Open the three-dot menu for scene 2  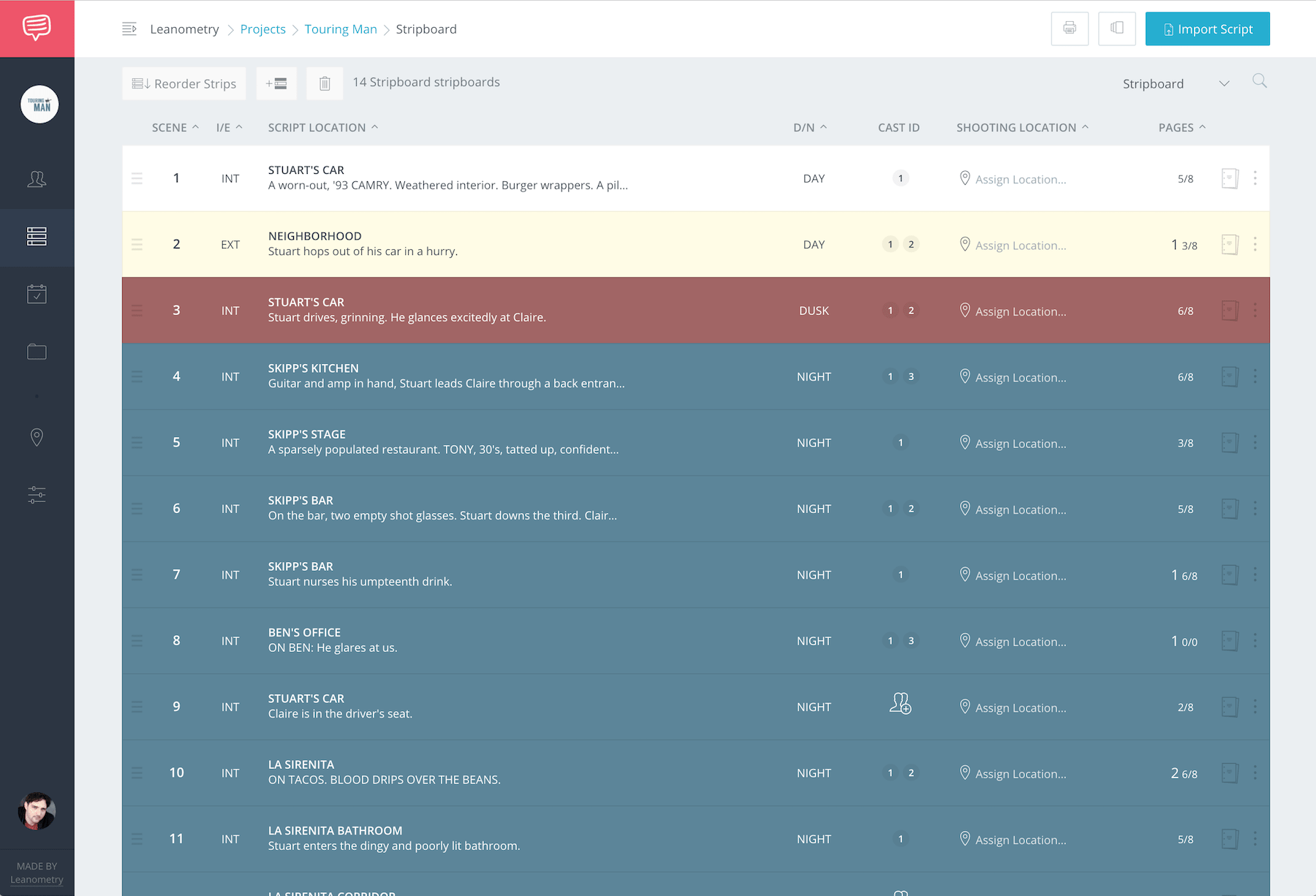point(1255,244)
